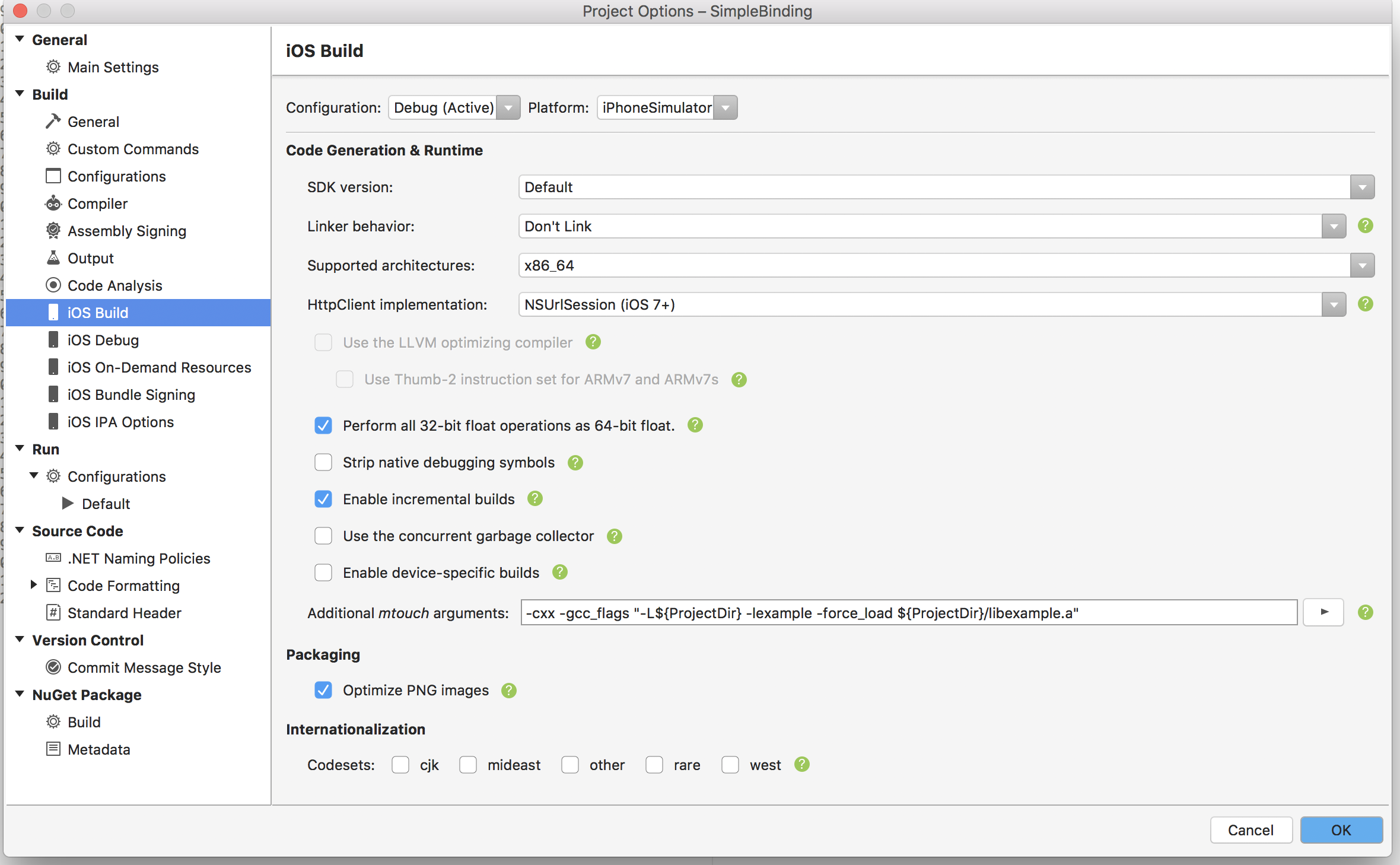The height and width of the screenshot is (865, 1400).
Task: Uncheck Perform 32-bit float operations as 64-bit
Action: [x=323, y=425]
